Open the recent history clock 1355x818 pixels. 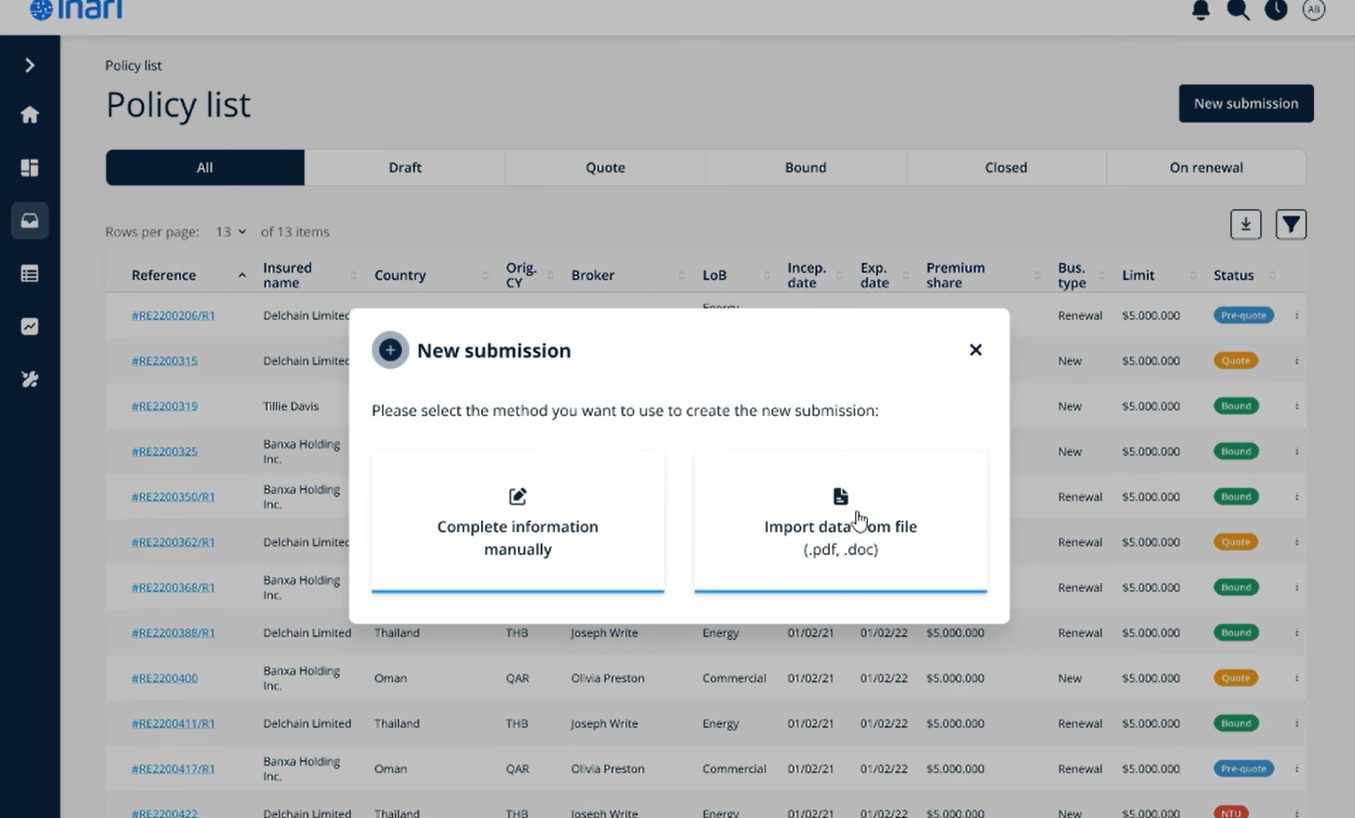click(x=1276, y=10)
